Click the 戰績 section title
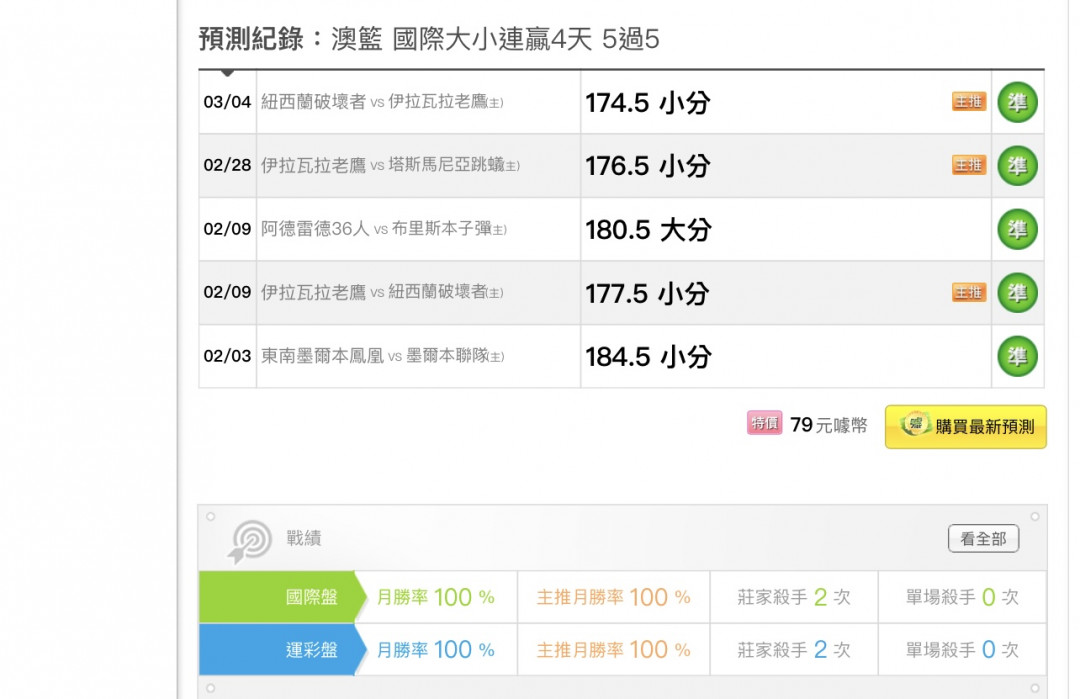Screen dimensions: 1080x699 304,539
